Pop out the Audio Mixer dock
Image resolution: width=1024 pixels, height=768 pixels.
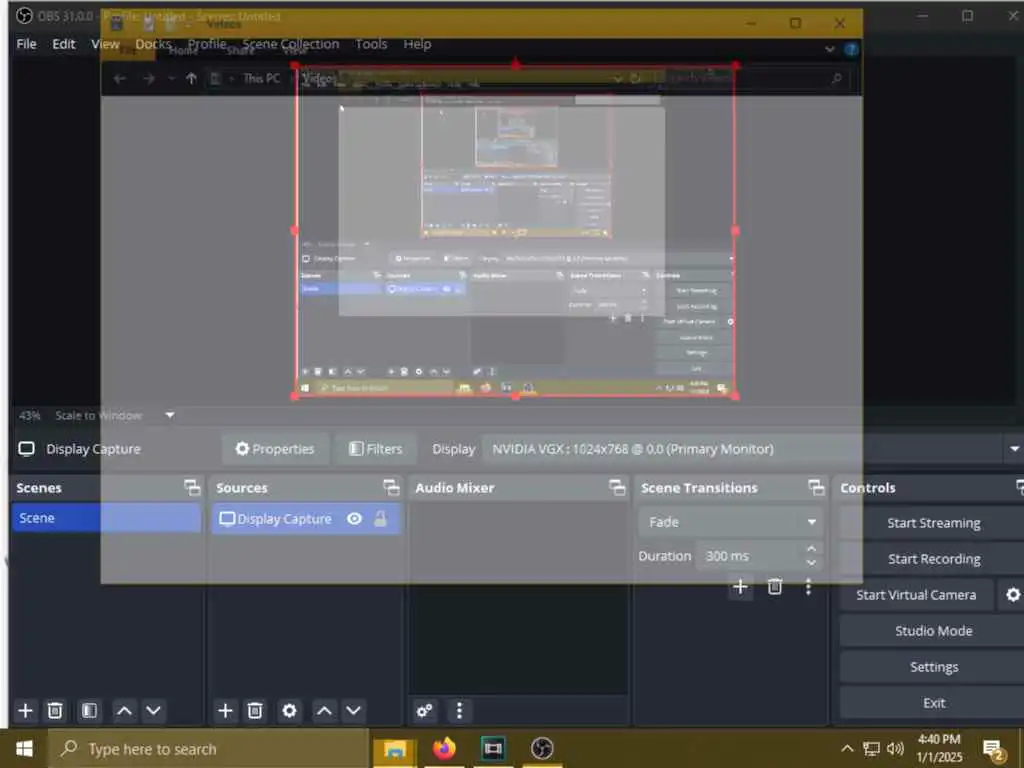617,488
